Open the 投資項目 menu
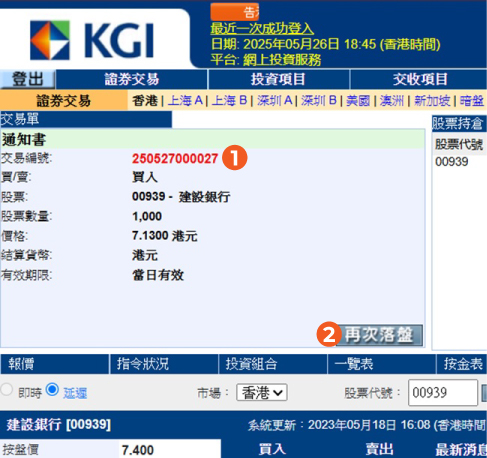Image resolution: width=487 pixels, height=458 pixels. tap(278, 79)
